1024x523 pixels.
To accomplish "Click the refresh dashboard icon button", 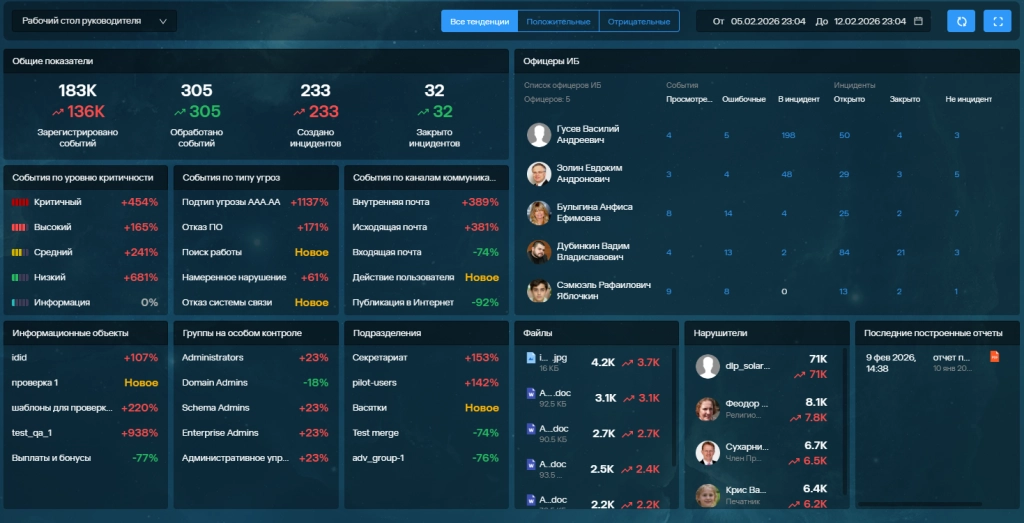I will pos(961,21).
